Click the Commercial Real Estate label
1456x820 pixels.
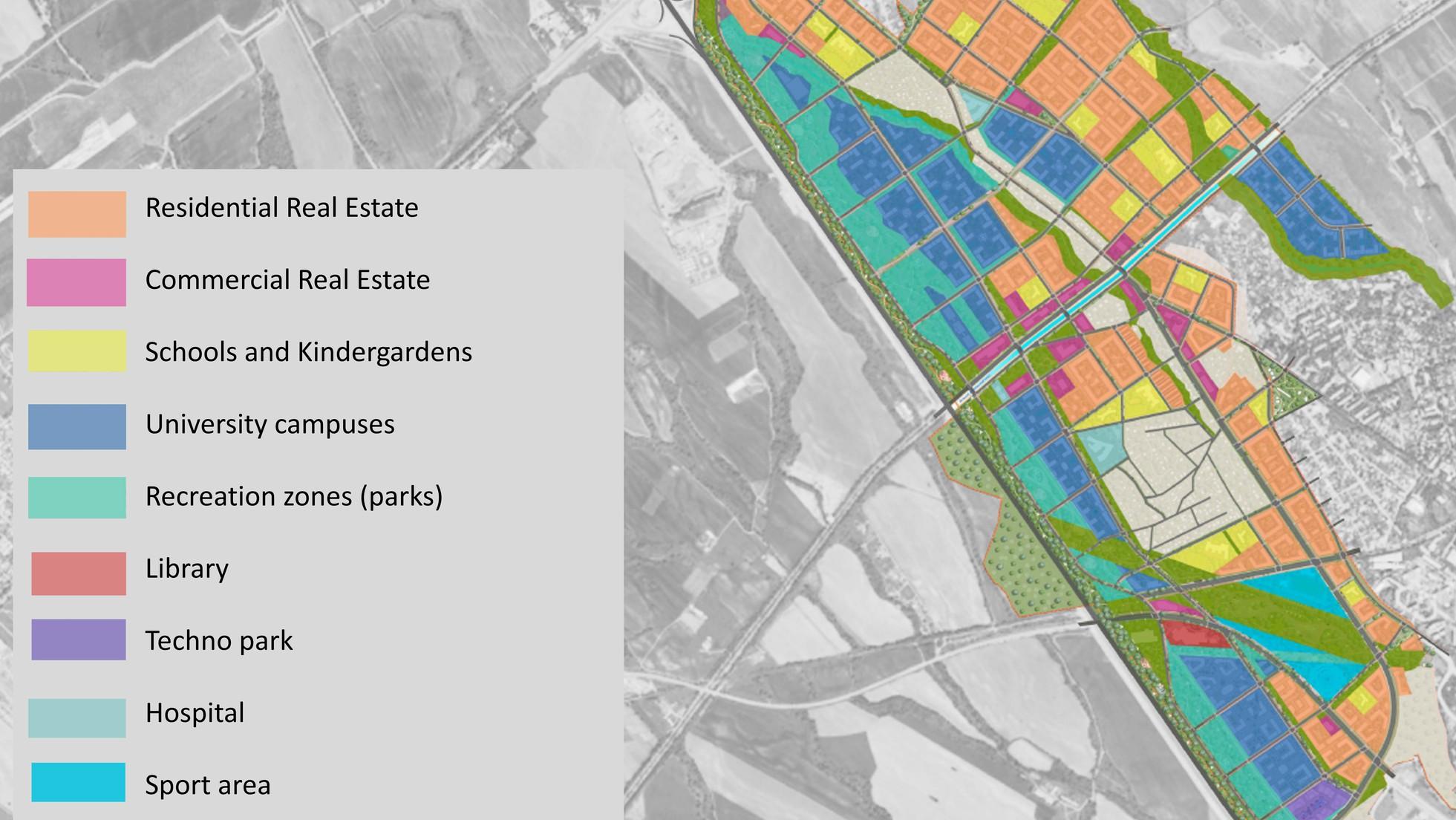click(287, 280)
